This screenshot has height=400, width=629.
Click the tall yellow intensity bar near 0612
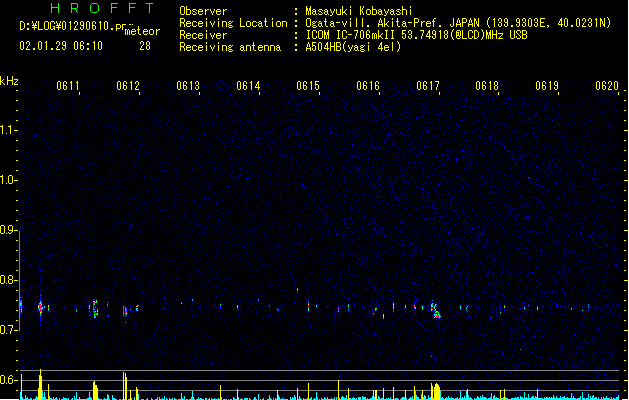[x=124, y=386]
